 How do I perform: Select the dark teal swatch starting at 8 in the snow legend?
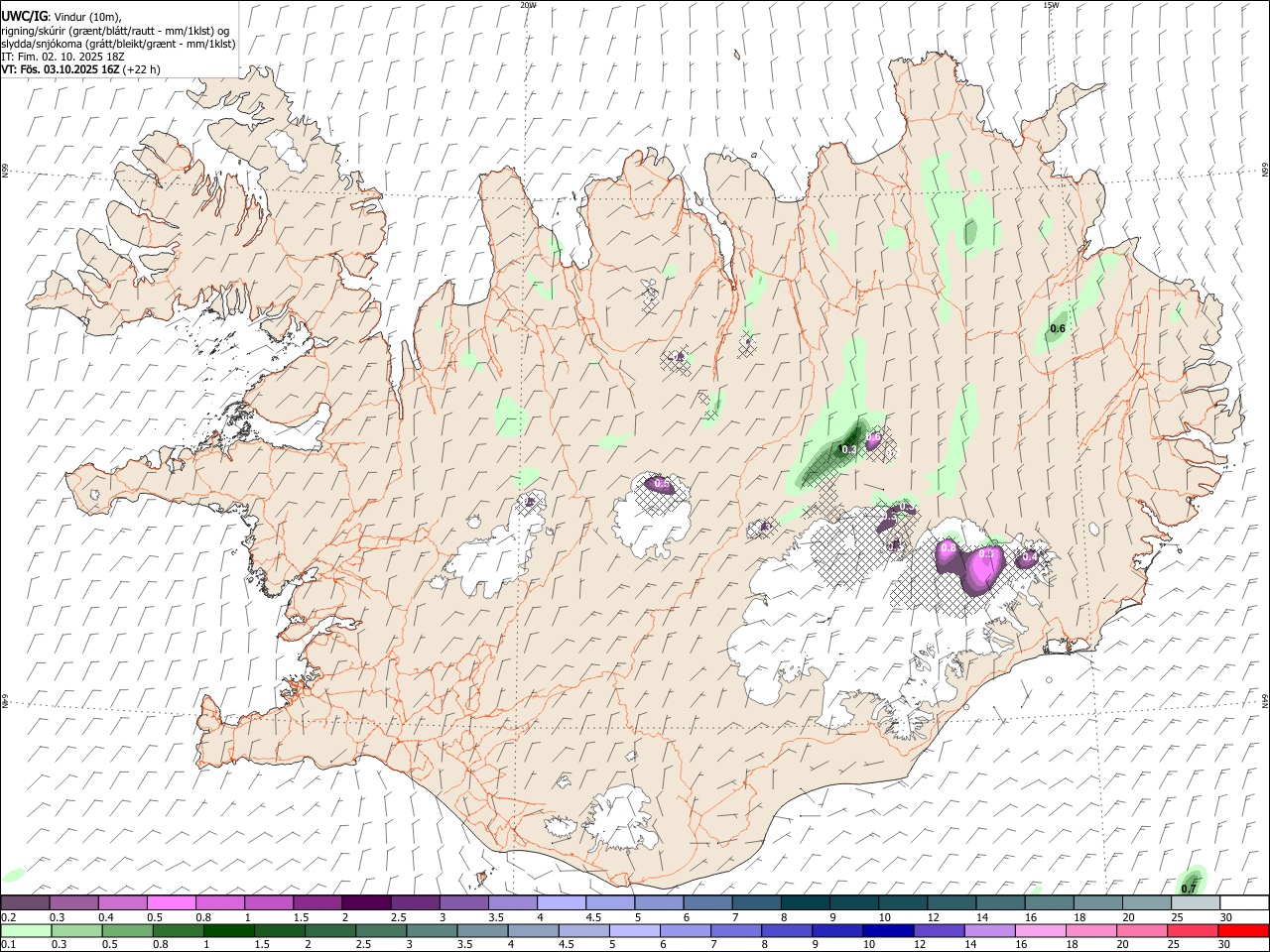tap(805, 902)
